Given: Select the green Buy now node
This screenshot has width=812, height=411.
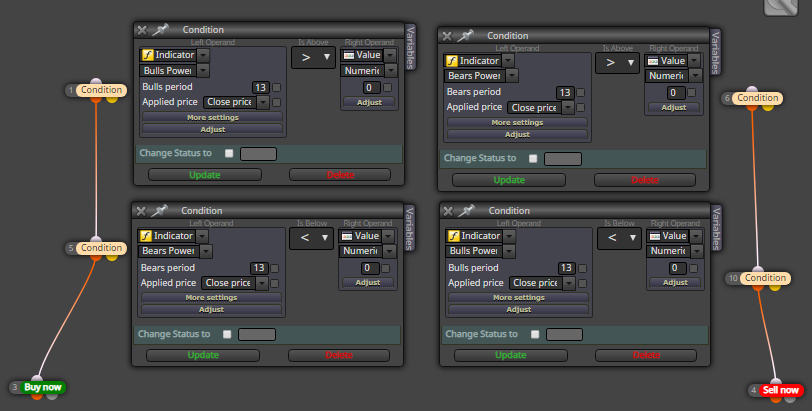Looking at the screenshot, I should click(43, 387).
